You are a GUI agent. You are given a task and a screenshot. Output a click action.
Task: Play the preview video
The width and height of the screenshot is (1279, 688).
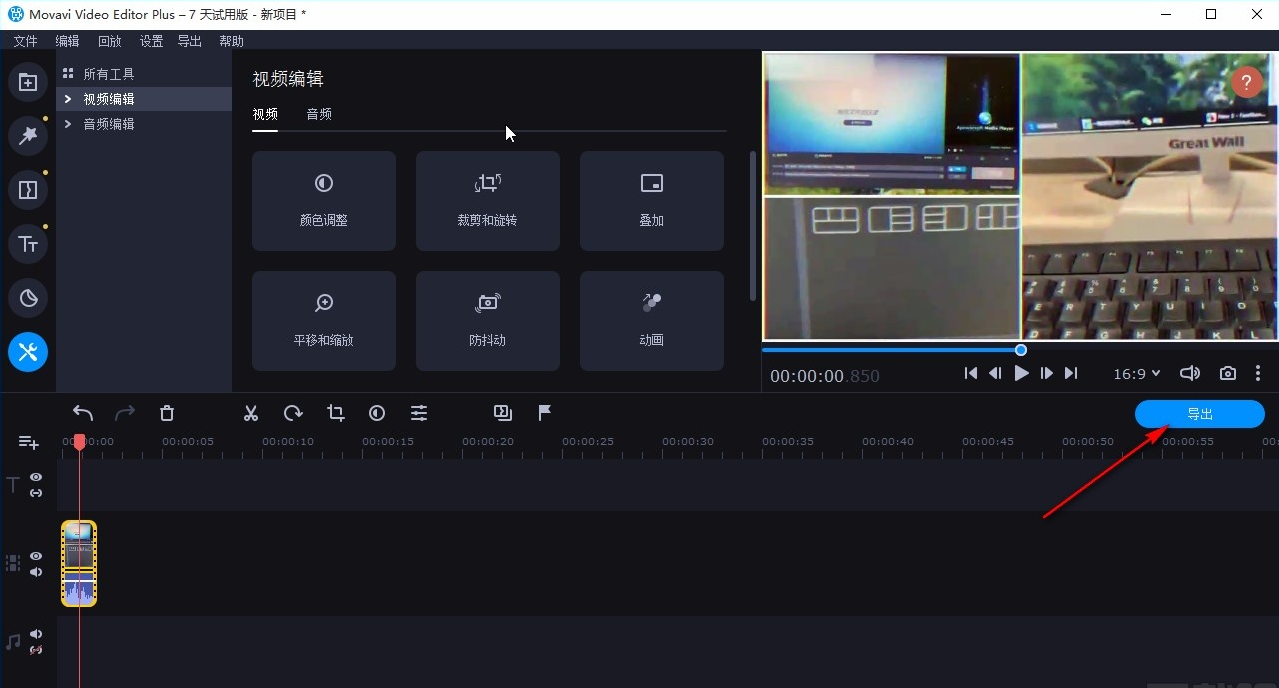pyautogui.click(x=1021, y=373)
